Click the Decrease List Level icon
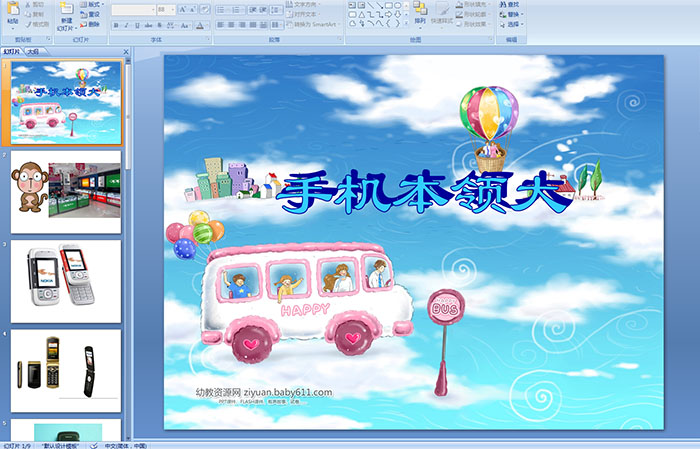700x449 pixels. pos(253,10)
